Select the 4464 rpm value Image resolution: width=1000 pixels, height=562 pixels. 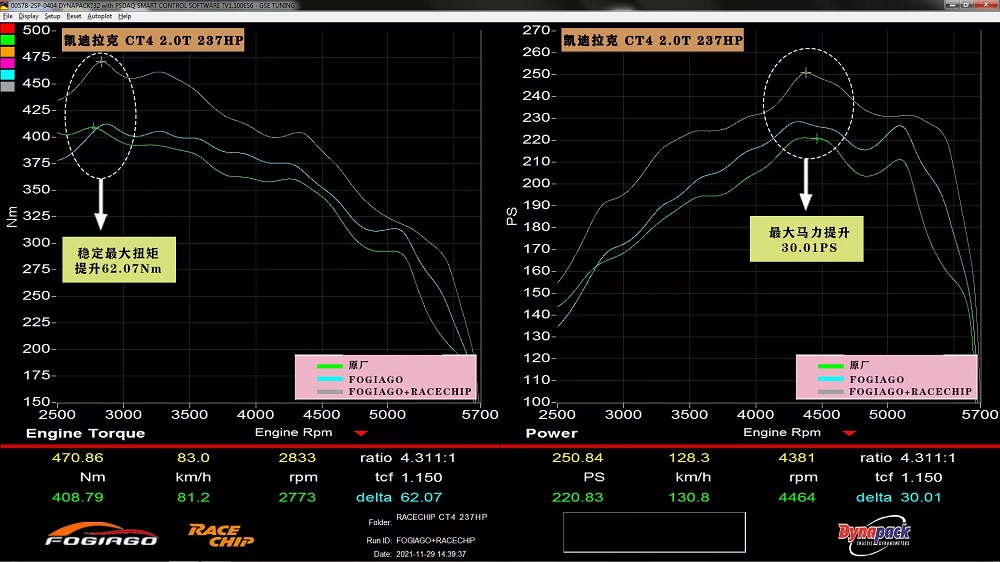click(x=797, y=497)
